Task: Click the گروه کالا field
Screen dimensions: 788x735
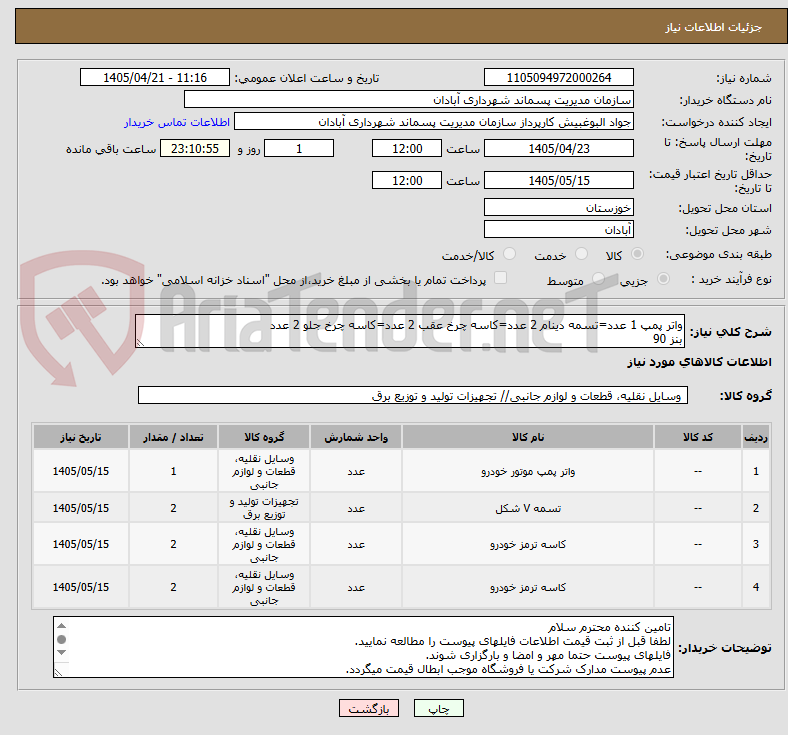Action: click(413, 395)
